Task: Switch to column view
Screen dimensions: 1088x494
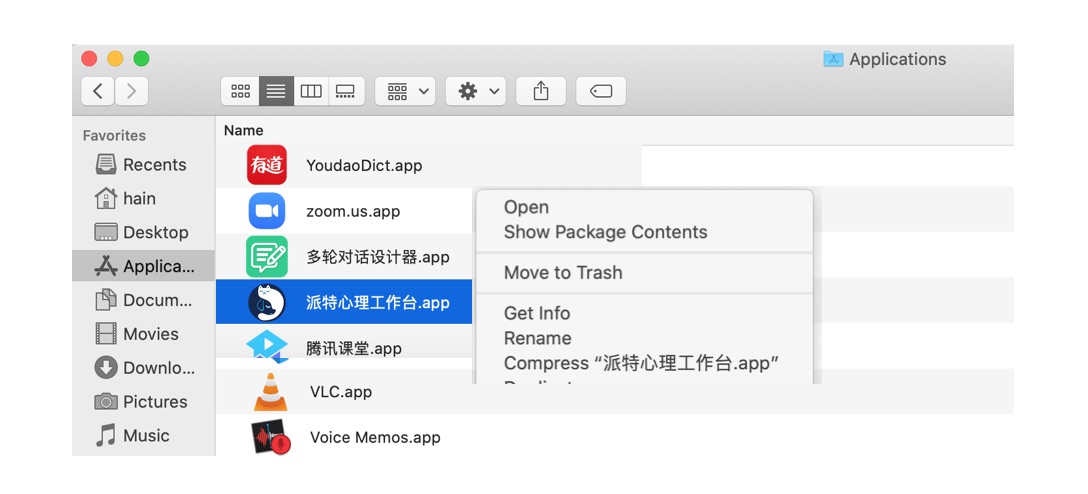Action: [x=311, y=91]
